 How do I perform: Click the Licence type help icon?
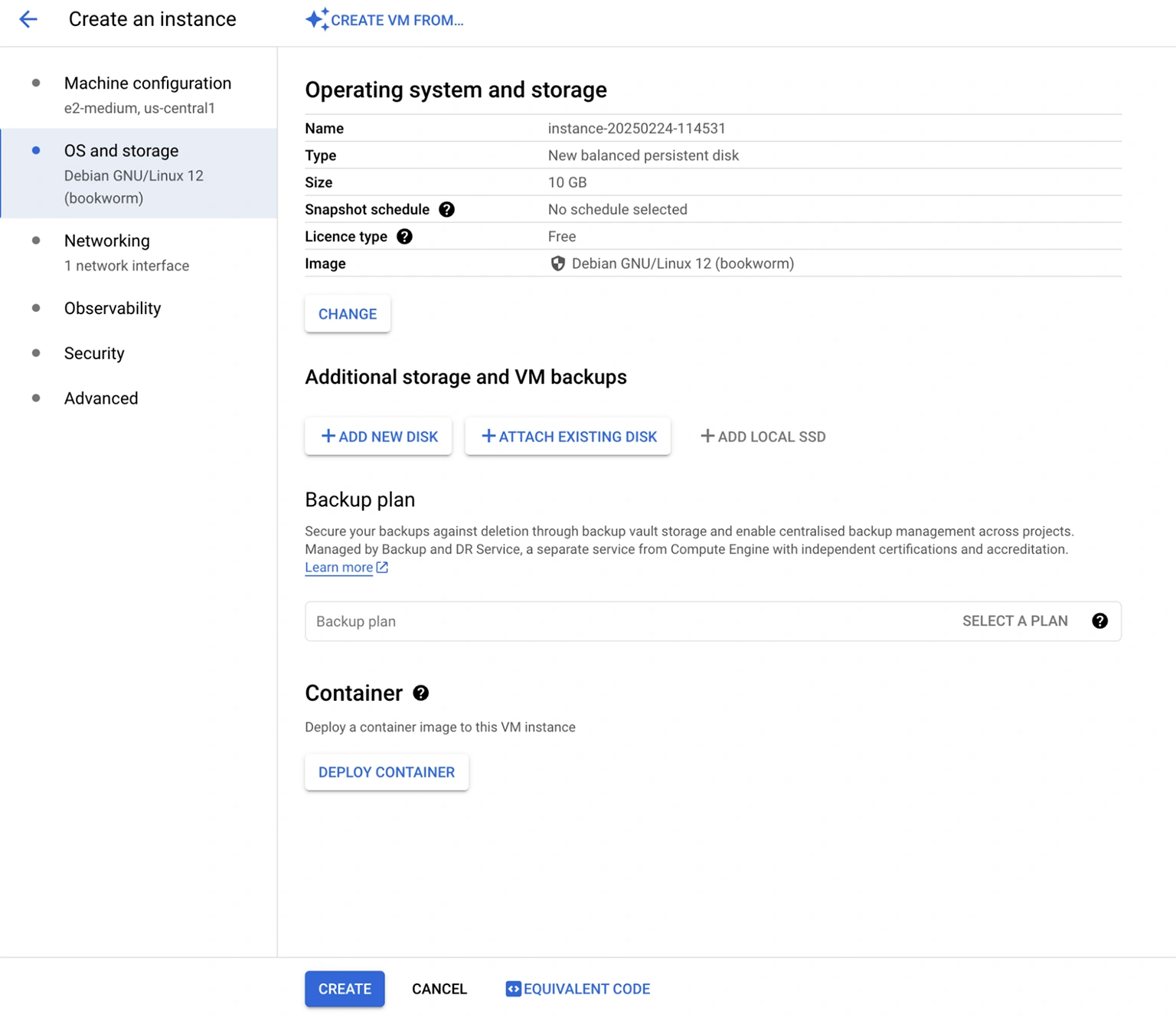404,237
